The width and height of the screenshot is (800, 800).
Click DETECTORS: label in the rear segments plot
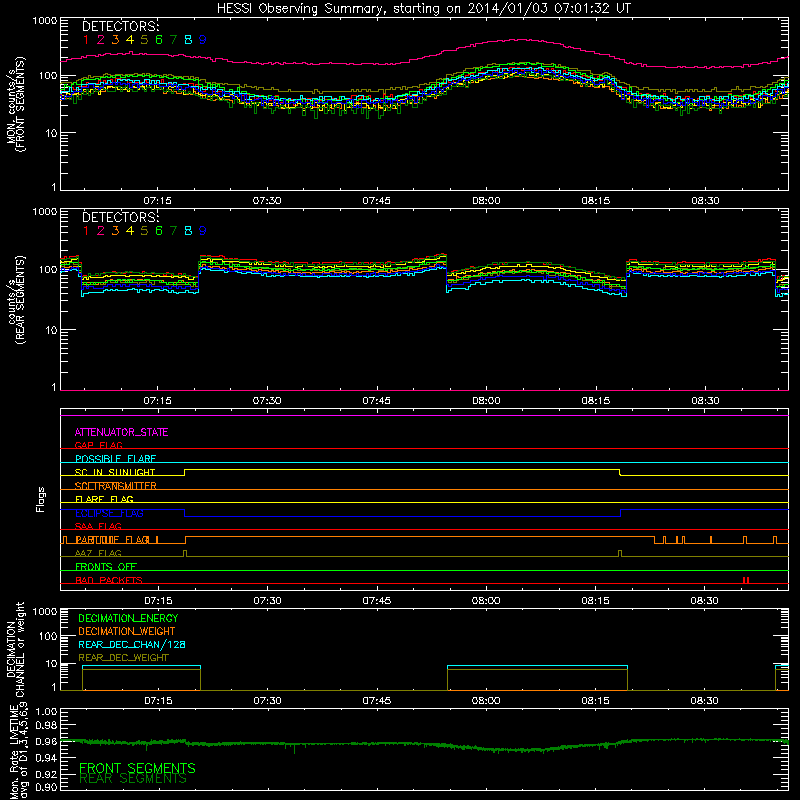pos(121,218)
